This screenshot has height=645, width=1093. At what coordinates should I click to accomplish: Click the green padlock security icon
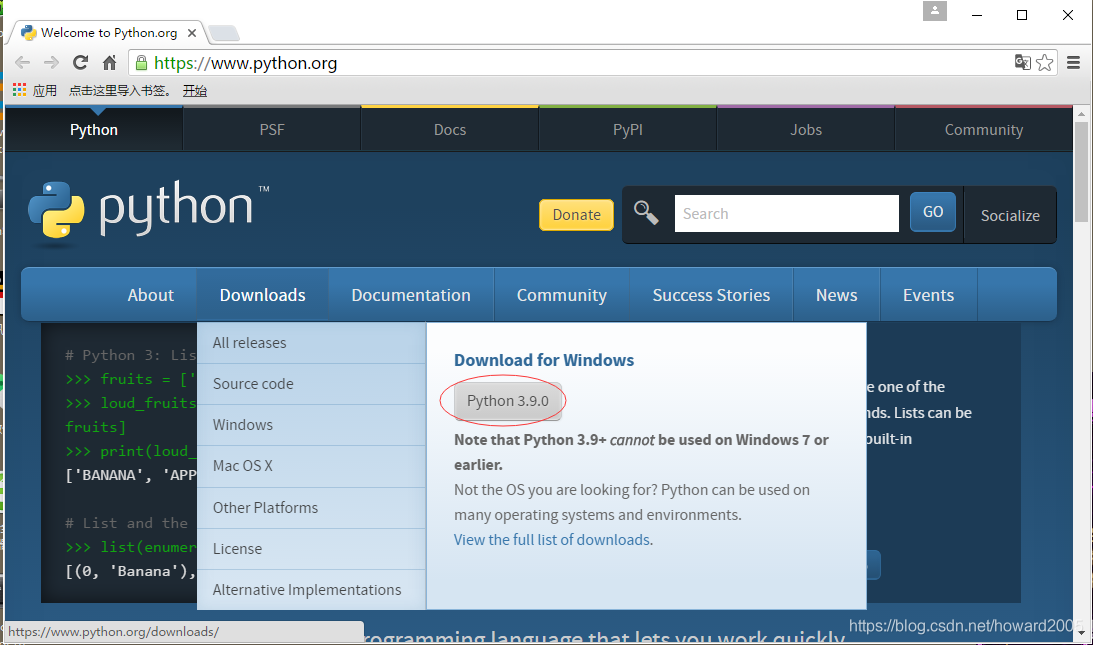[142, 63]
